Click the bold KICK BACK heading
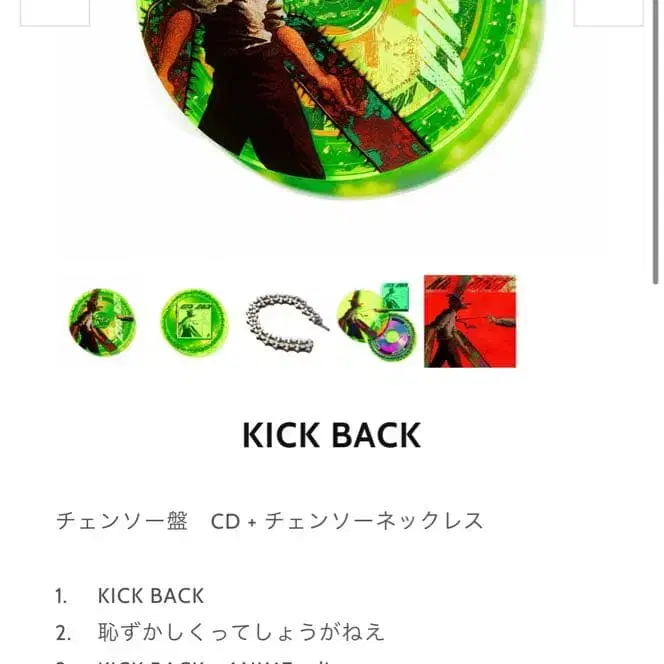Image resolution: width=664 pixels, height=664 pixels. [332, 435]
